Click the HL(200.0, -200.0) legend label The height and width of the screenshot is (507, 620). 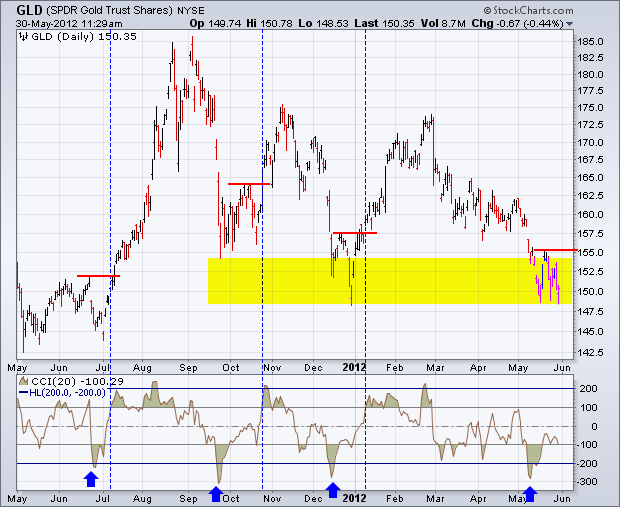click(x=67, y=393)
